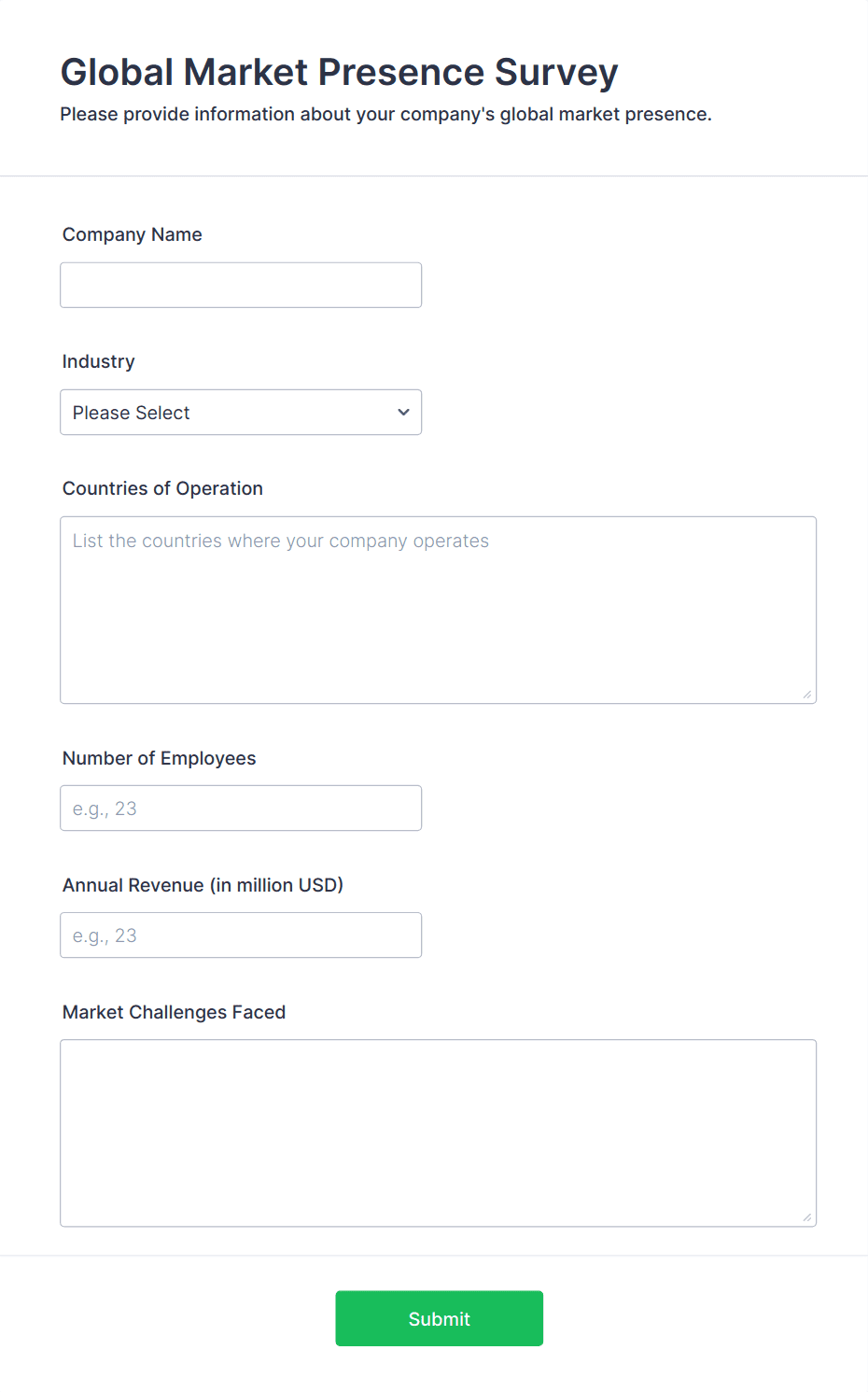Select the Annual Revenue input box
Image resolution: width=868 pixels, height=1392 pixels.
tap(241, 935)
